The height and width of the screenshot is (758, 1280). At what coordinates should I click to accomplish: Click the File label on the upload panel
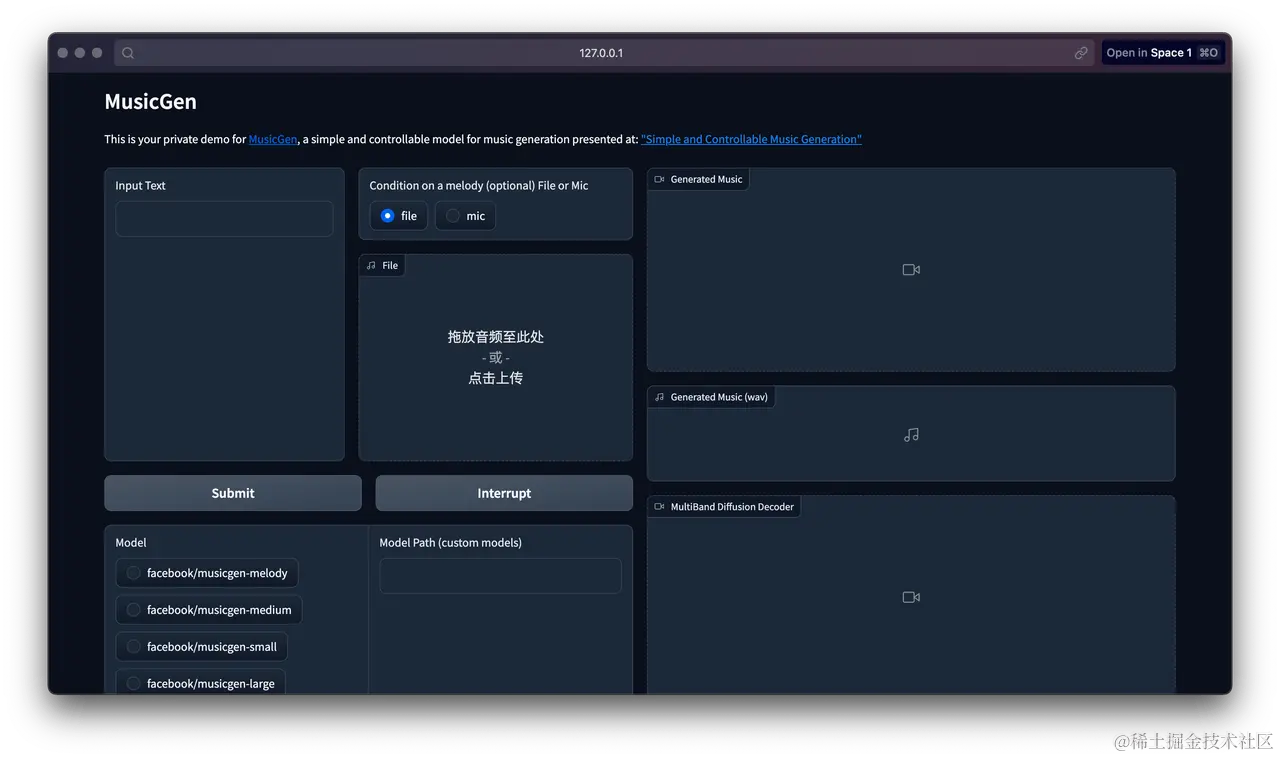pos(390,266)
